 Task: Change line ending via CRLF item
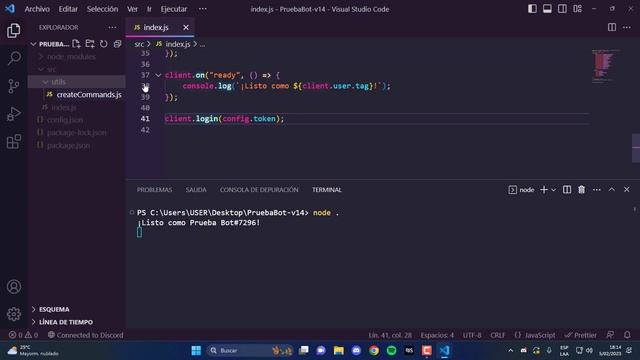point(498,335)
